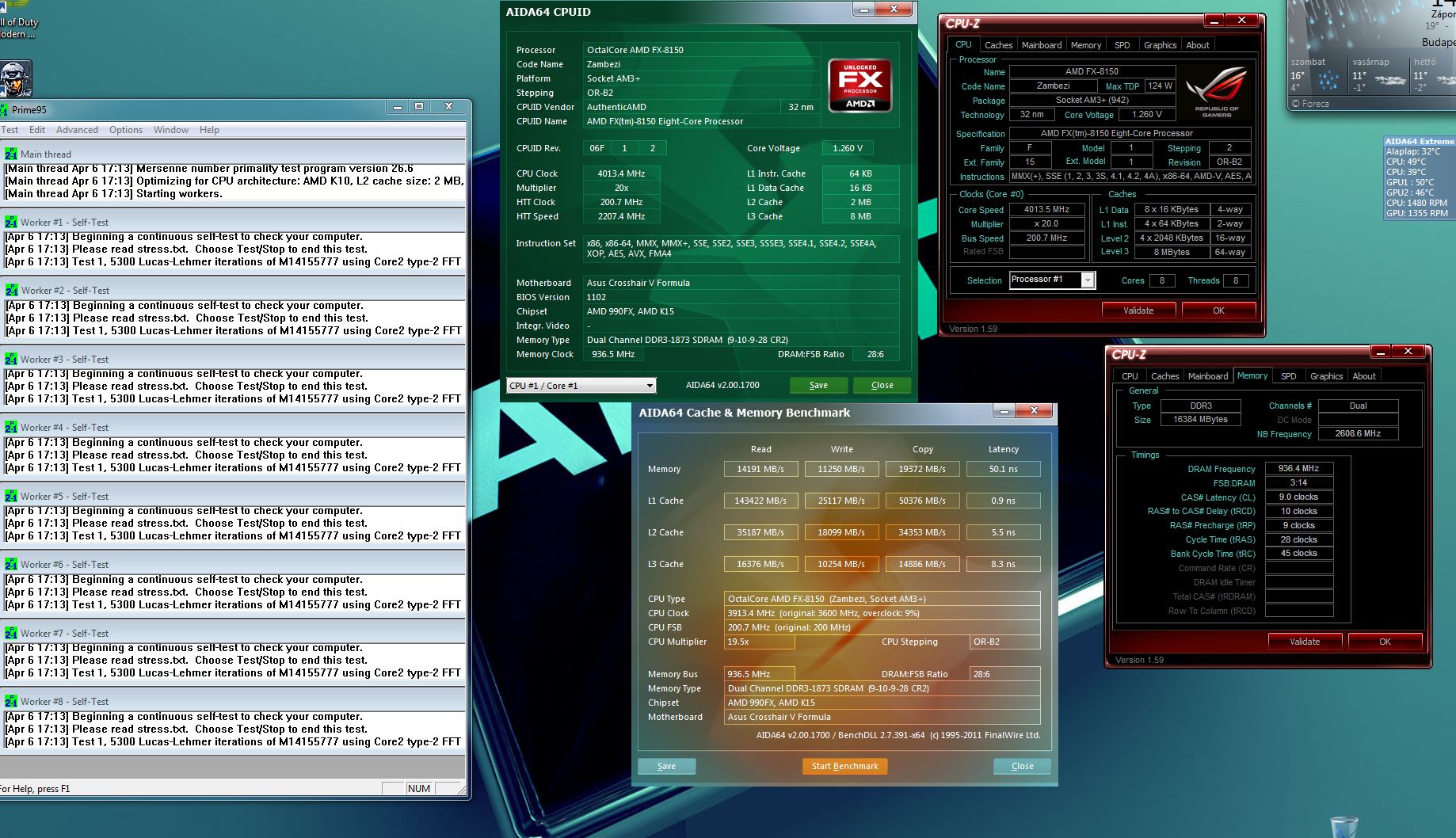Click the Size field showing 16384 MBytes
This screenshot has width=1456, height=838.
pos(1200,420)
